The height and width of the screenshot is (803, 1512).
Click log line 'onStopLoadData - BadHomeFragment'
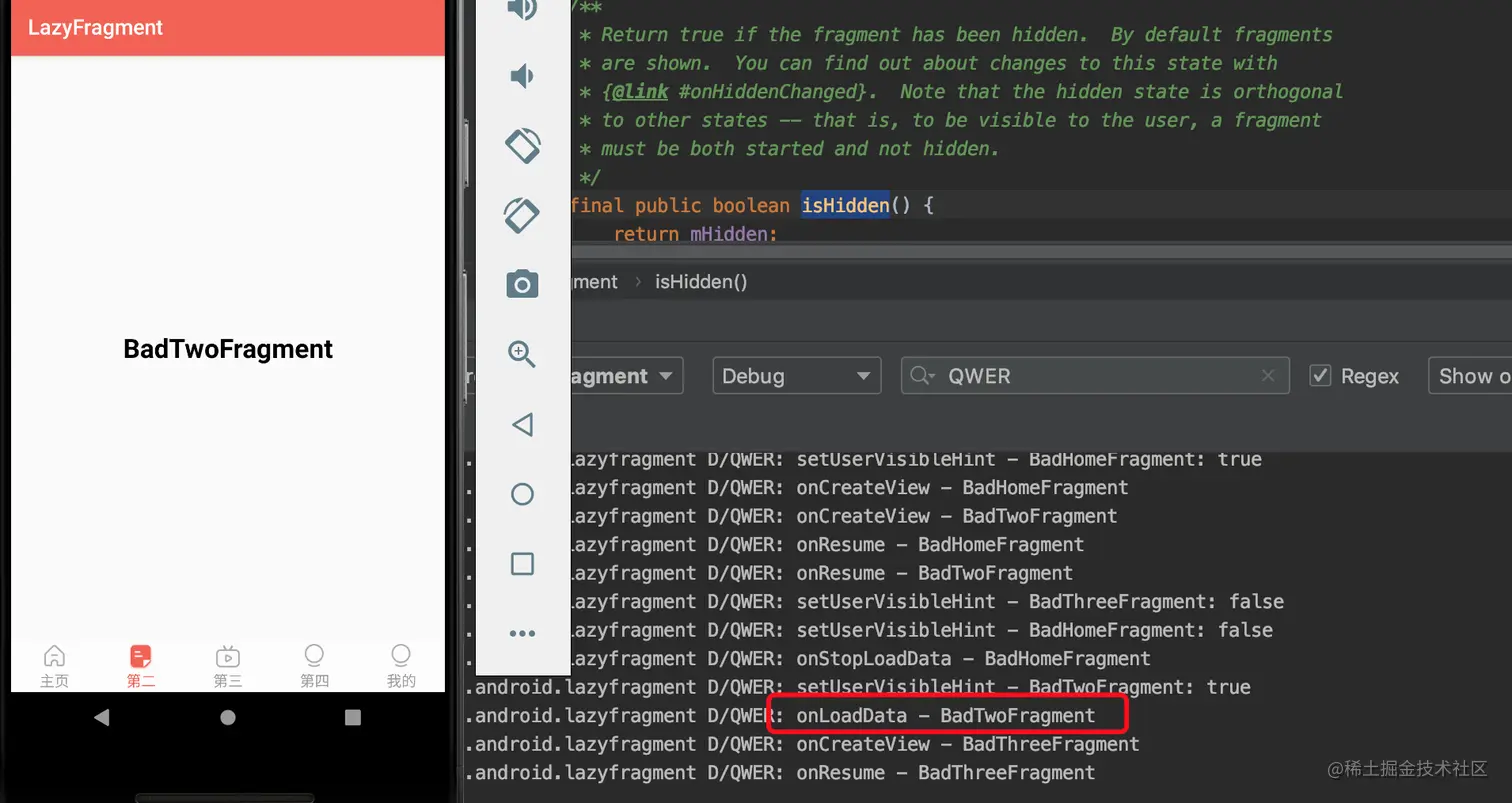(973, 659)
